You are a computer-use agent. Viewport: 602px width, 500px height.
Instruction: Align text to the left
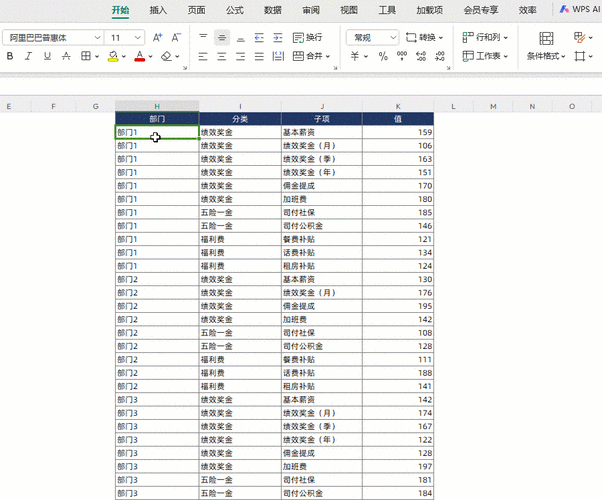coord(203,56)
